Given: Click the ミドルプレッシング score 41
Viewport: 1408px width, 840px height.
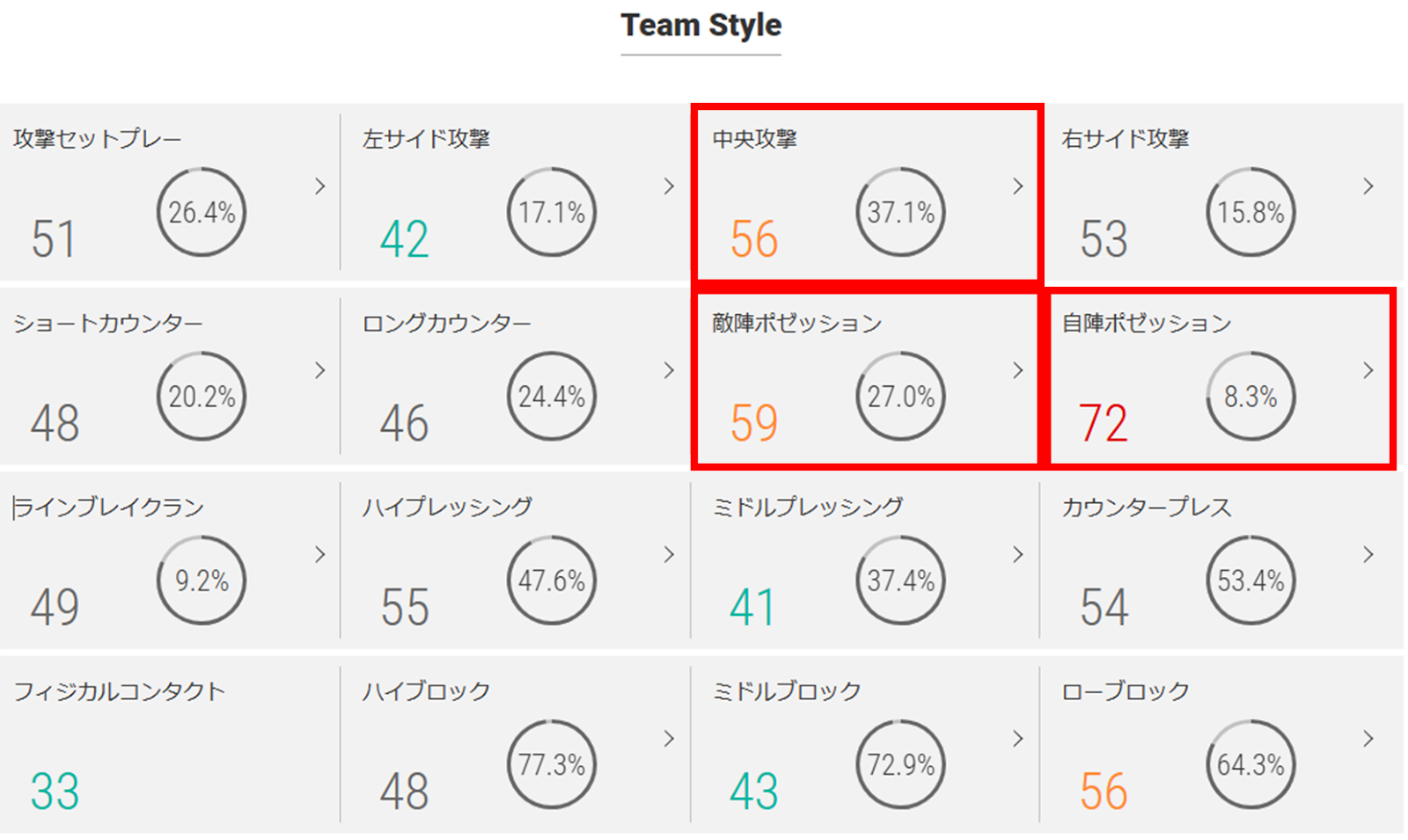Looking at the screenshot, I should point(752,607).
